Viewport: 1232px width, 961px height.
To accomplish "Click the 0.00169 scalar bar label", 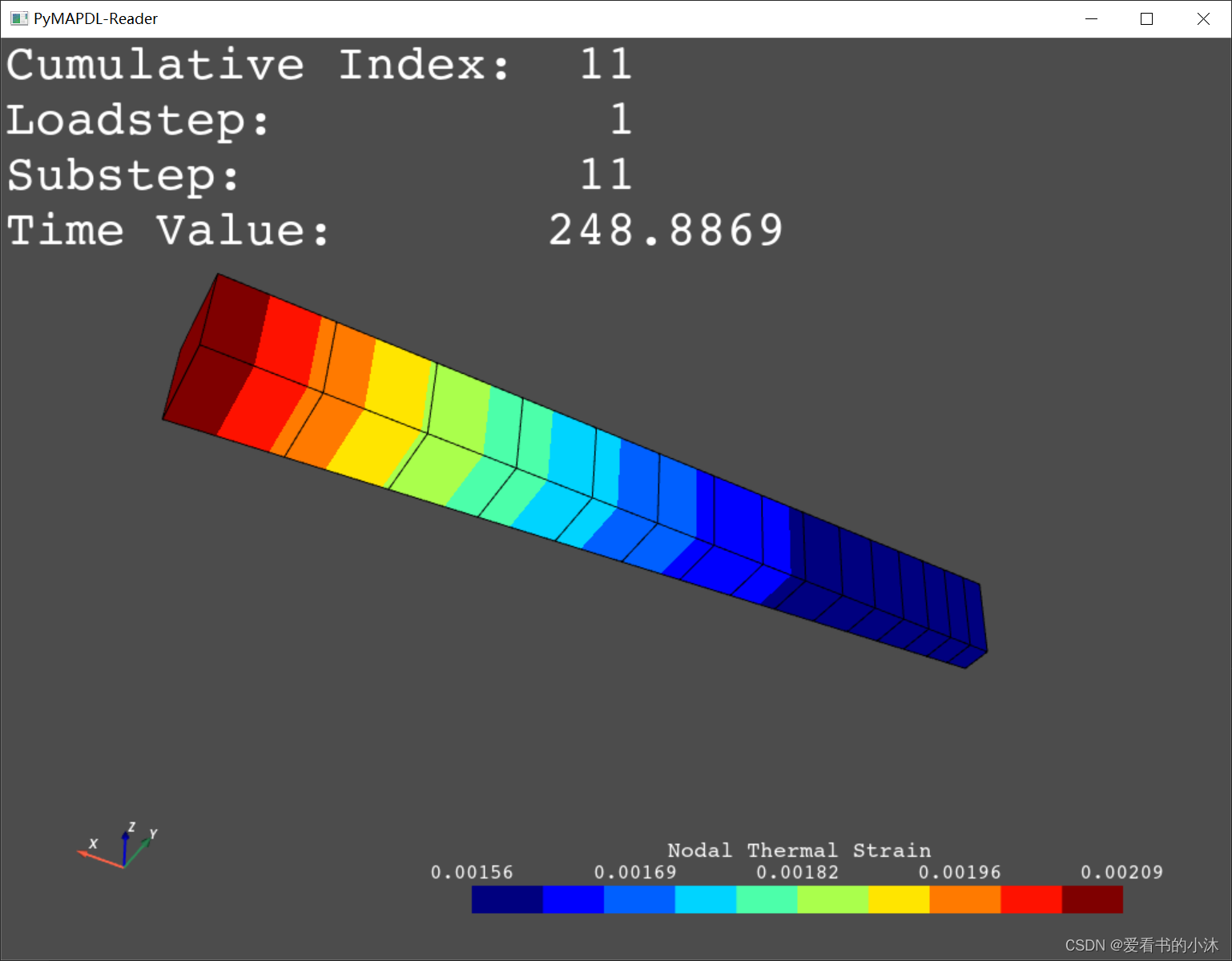I will tap(635, 872).
